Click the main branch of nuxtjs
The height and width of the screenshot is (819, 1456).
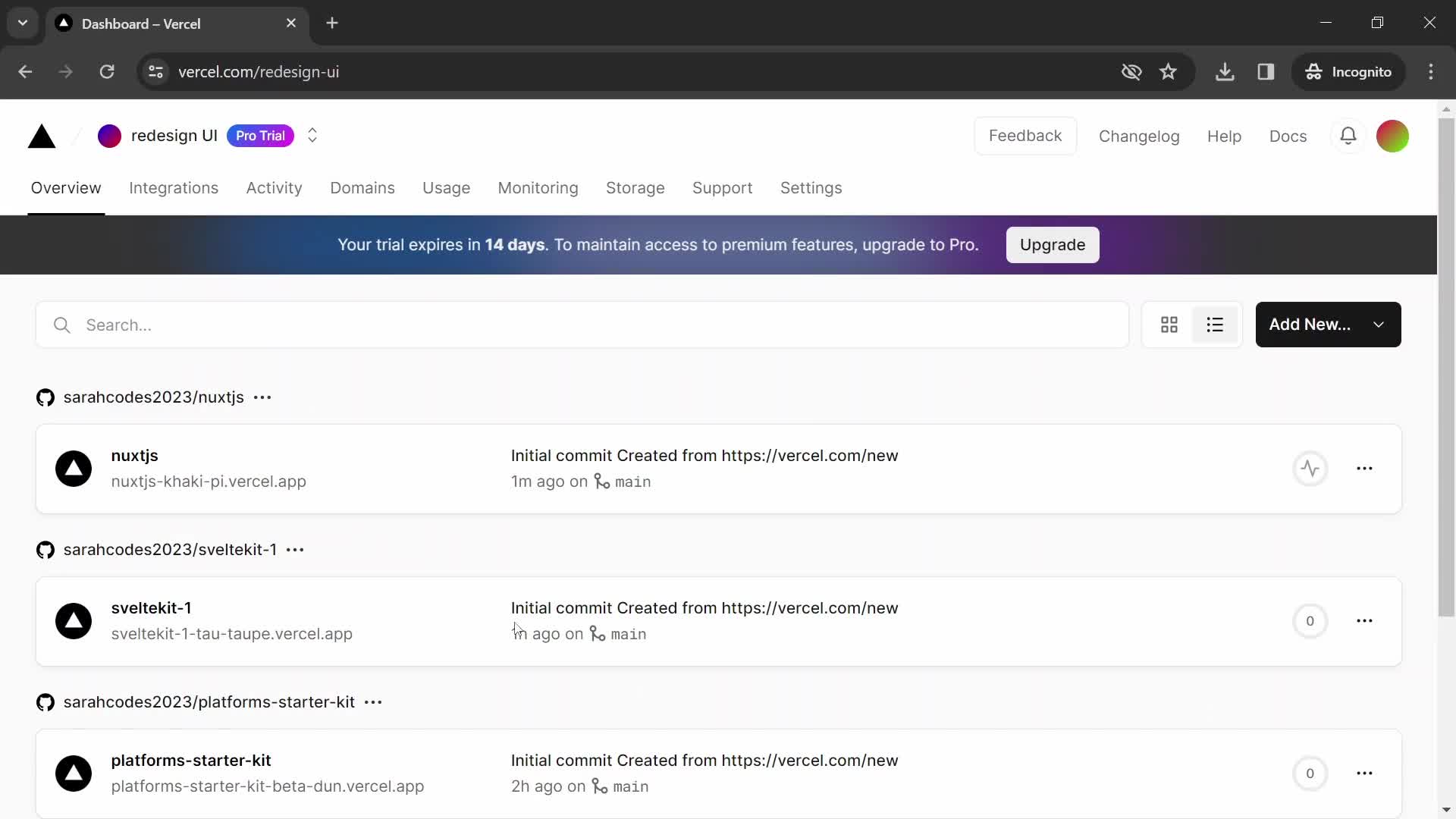click(632, 482)
